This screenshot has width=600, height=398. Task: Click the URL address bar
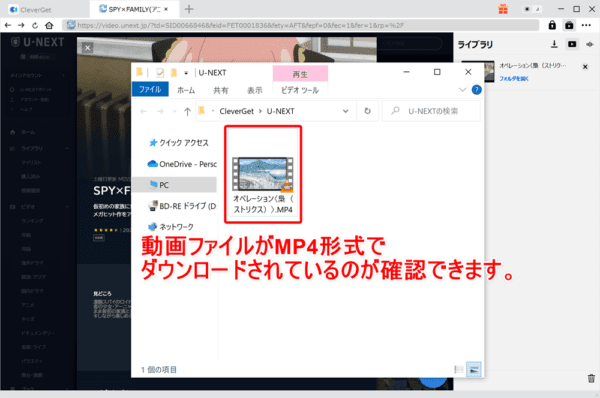pyautogui.click(x=302, y=25)
